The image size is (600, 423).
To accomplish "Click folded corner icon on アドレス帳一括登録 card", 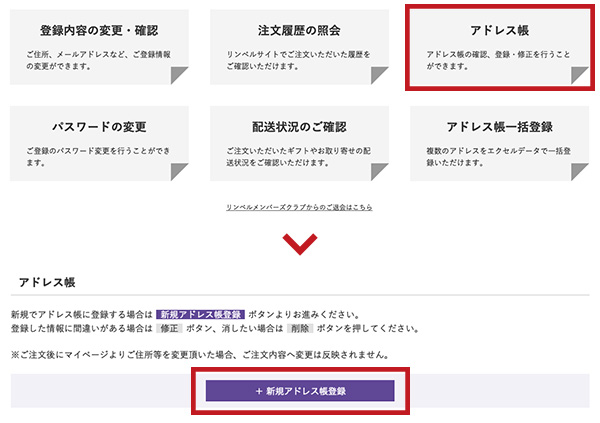I will [578, 172].
